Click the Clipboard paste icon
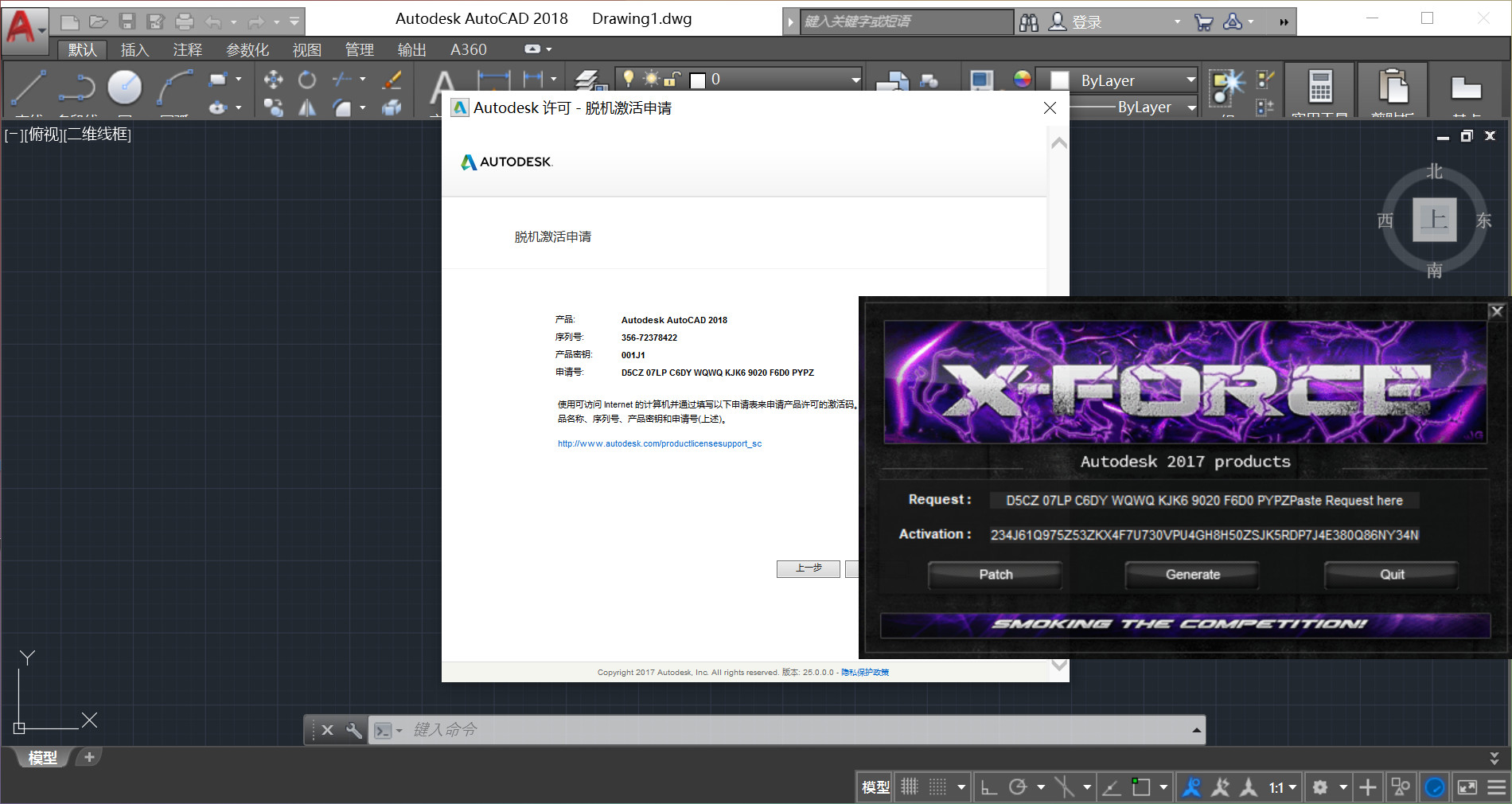 (x=1393, y=86)
